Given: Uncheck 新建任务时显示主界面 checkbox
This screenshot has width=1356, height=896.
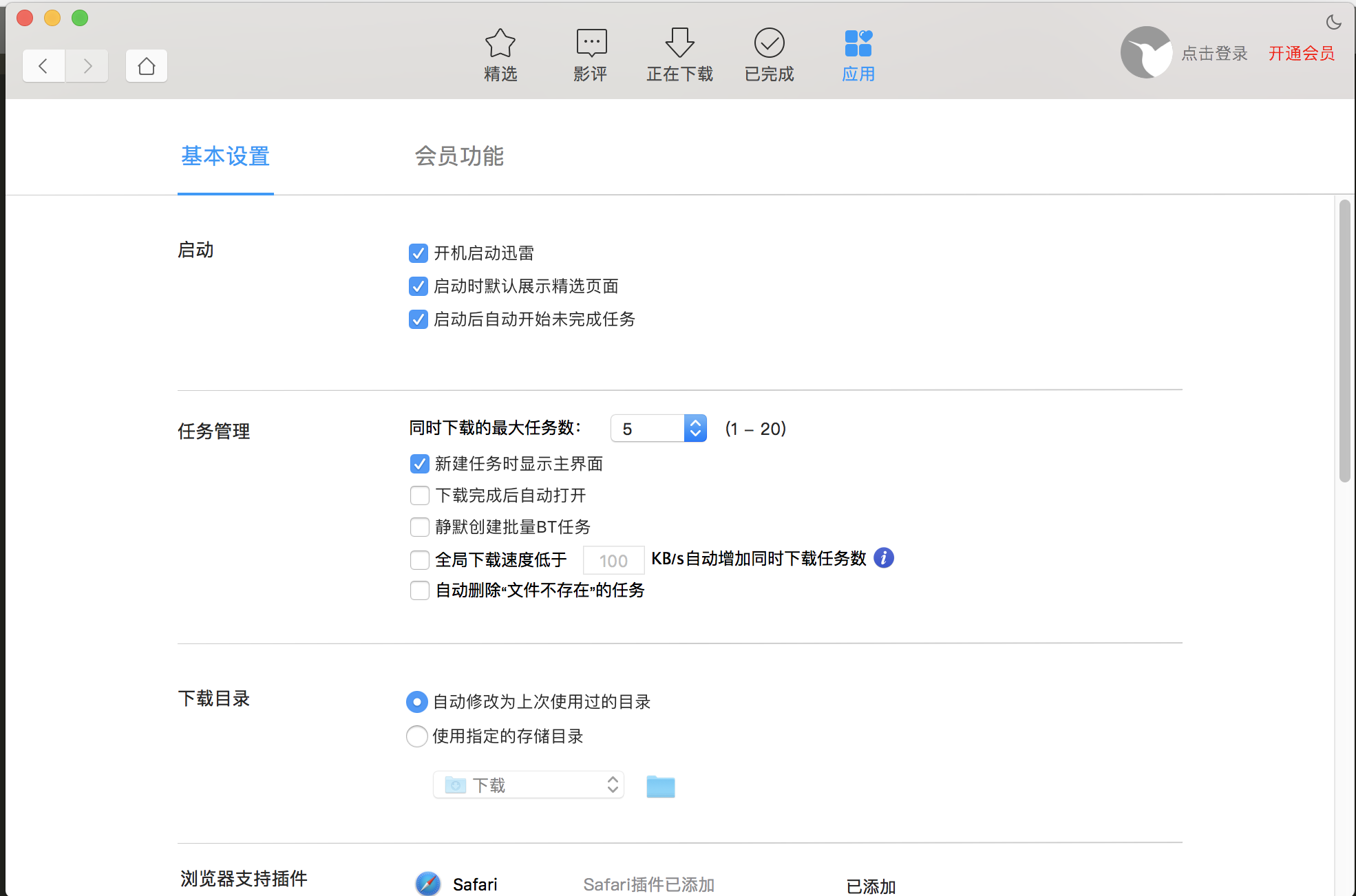Looking at the screenshot, I should tap(420, 464).
